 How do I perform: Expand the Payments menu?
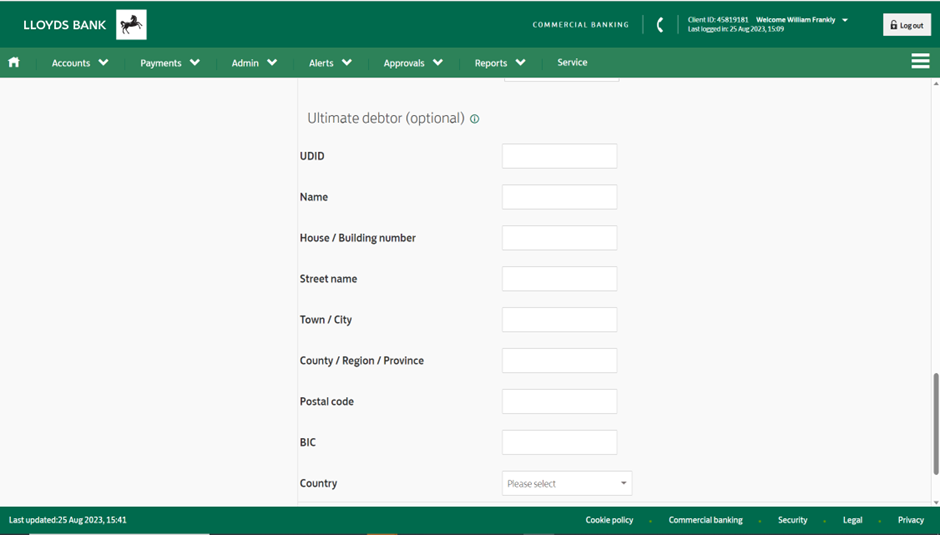169,63
